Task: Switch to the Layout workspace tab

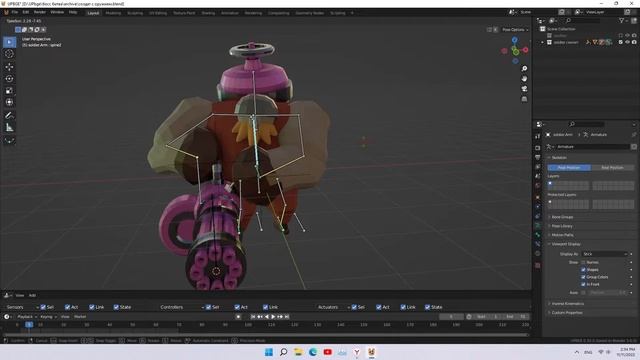Action: point(93,13)
